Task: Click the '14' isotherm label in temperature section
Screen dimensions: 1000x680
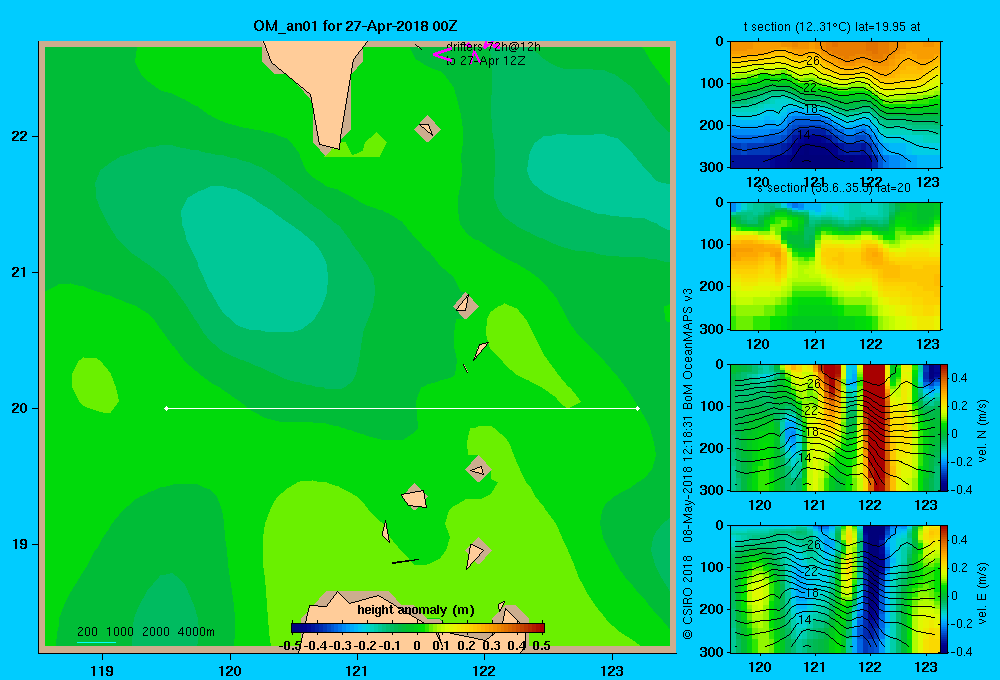Action: click(804, 135)
